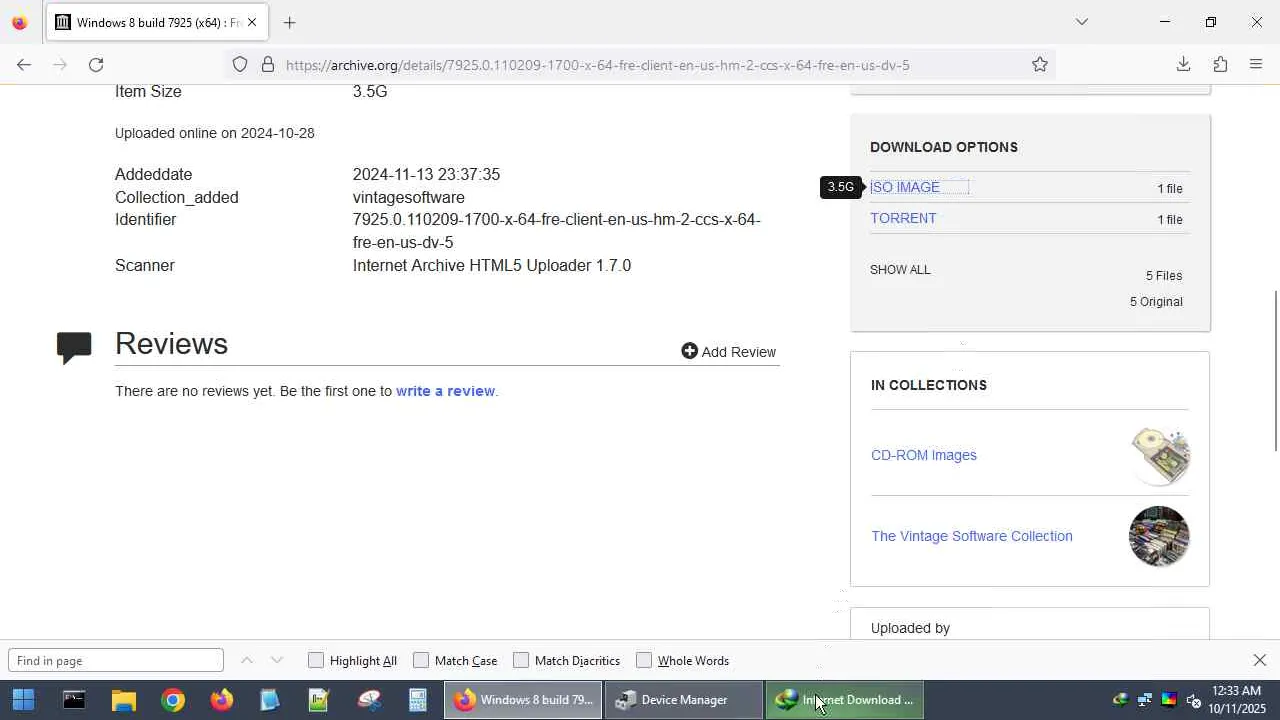Click the Vintage Software Collection thumbnail
The image size is (1280, 720).
(1159, 536)
